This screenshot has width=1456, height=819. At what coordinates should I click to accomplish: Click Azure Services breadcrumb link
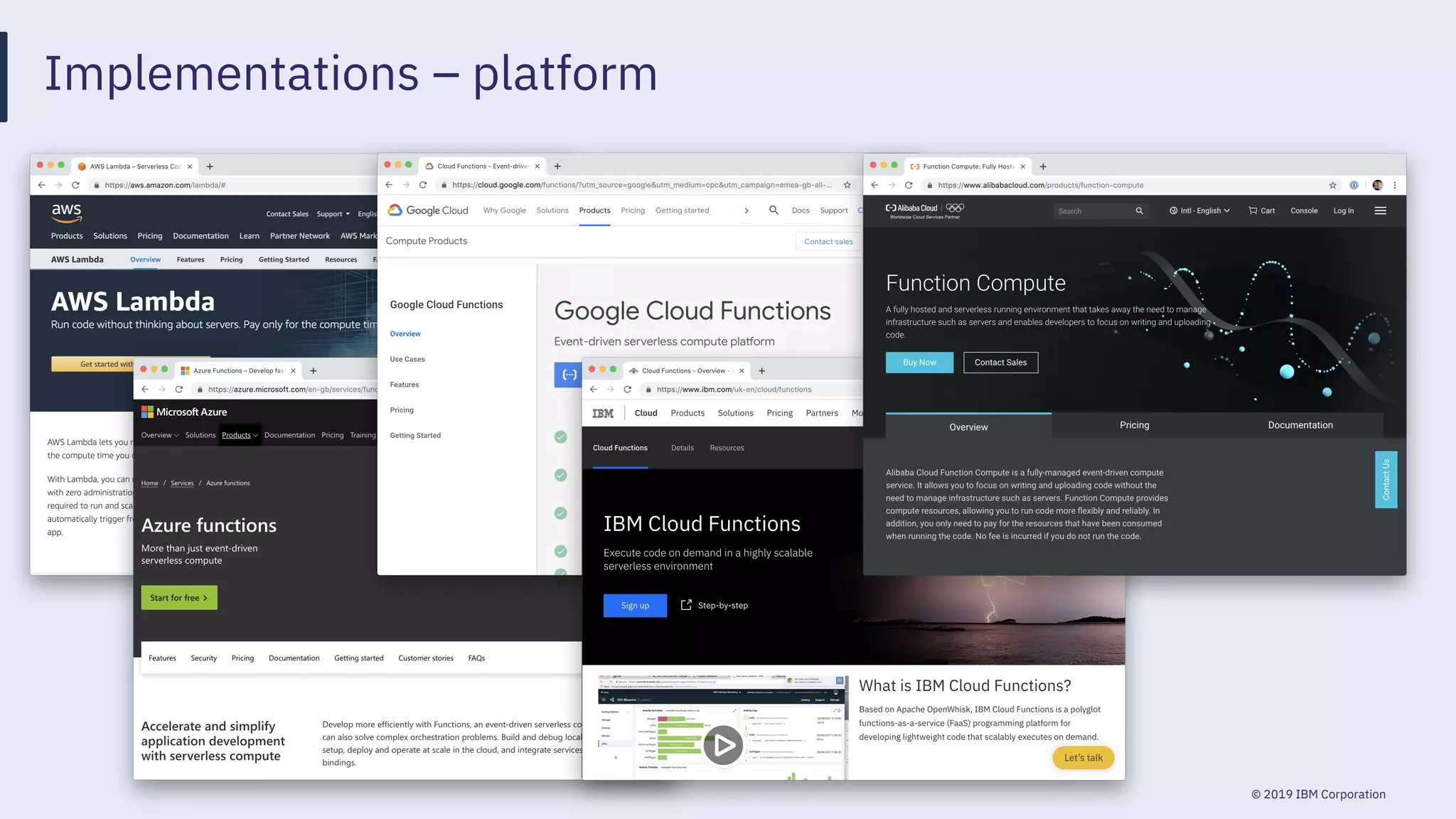point(182,483)
